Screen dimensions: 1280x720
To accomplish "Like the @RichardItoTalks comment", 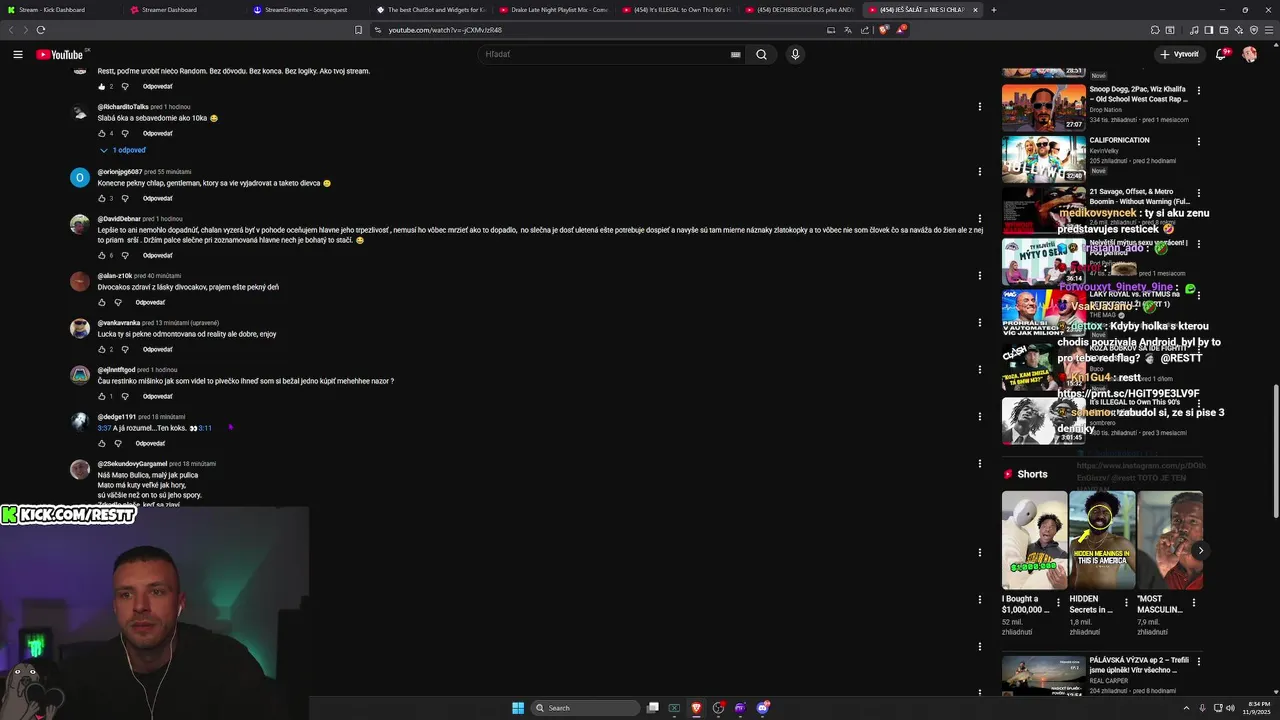I will click(101, 133).
